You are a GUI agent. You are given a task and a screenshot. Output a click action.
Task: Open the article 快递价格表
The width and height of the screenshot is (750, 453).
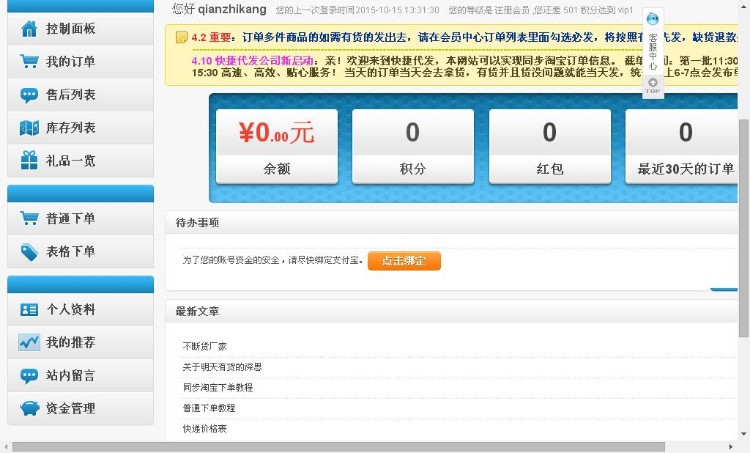click(x=204, y=429)
